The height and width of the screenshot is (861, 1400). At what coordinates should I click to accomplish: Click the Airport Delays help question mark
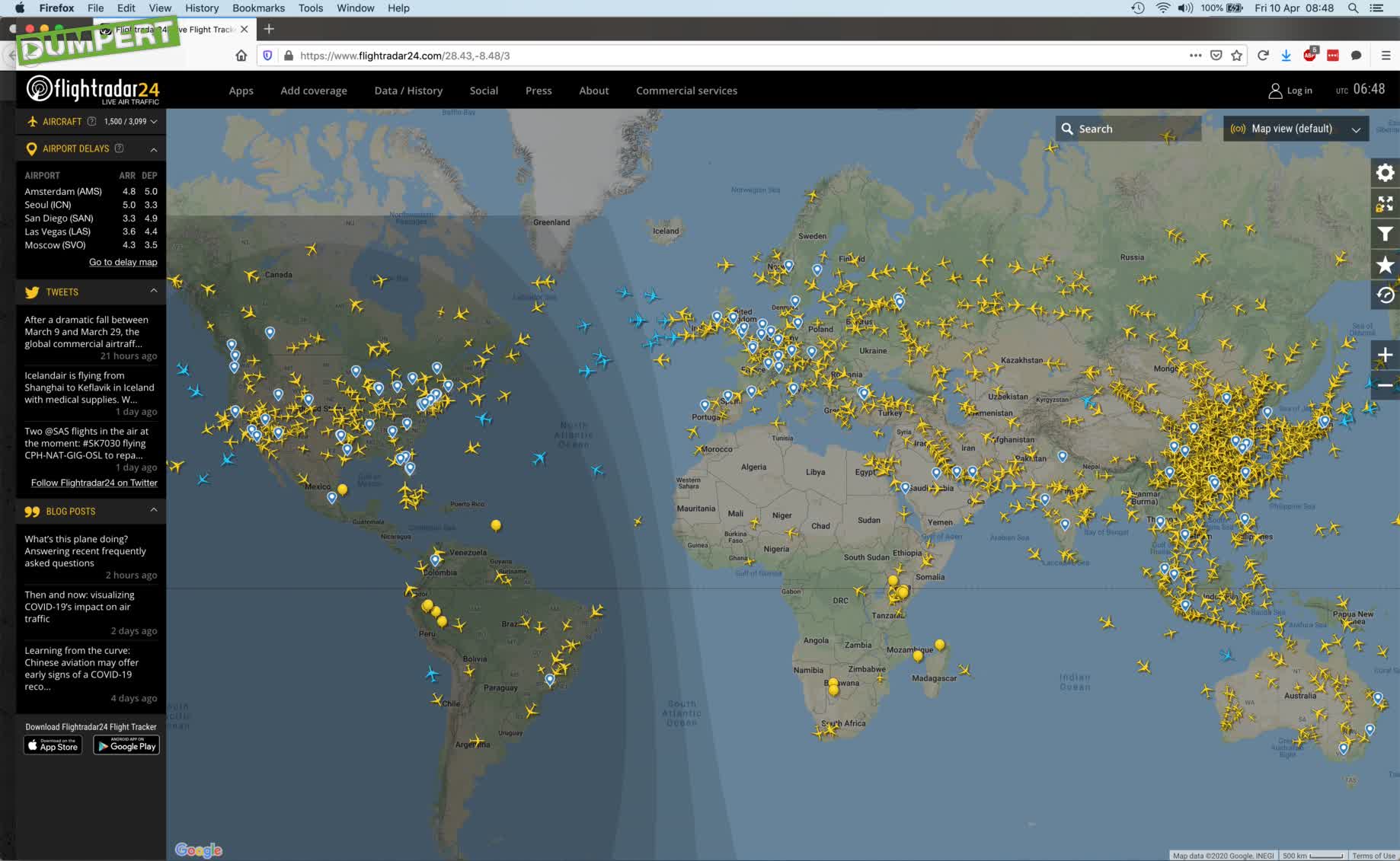[119, 148]
